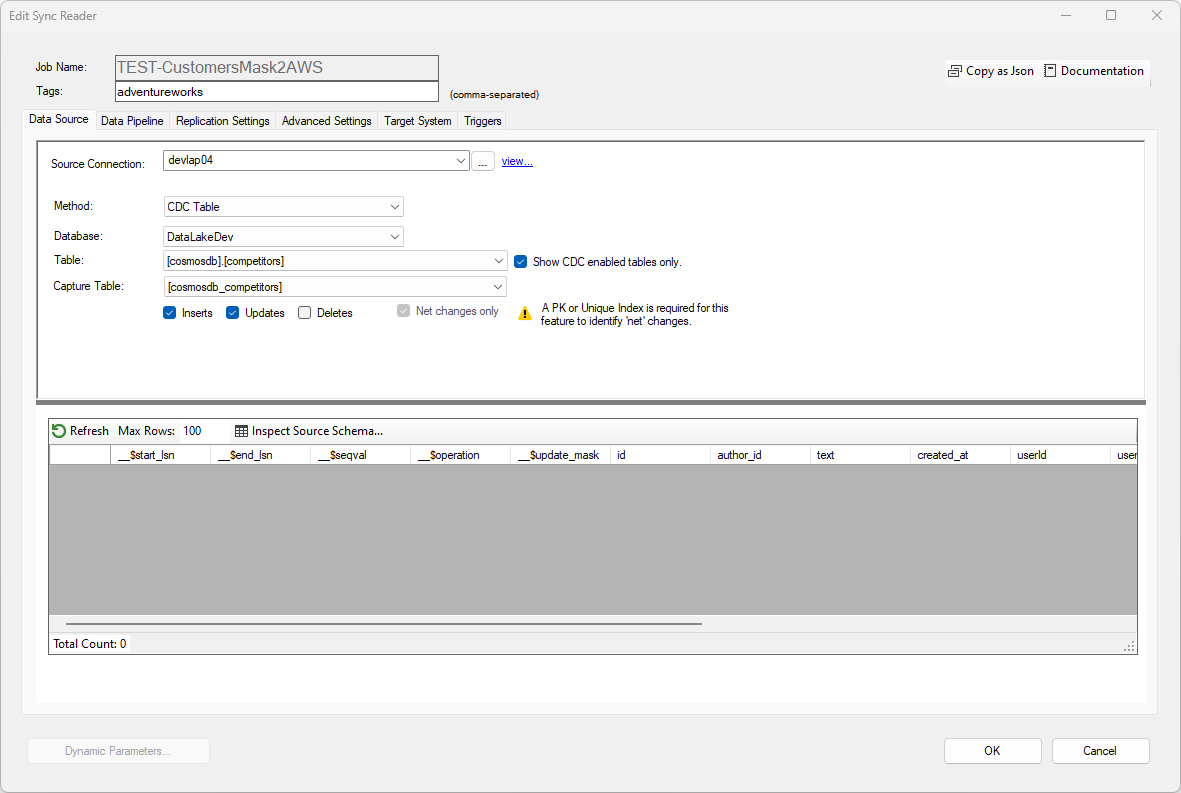Click the ellipsis browse connection button
The image size is (1181, 793).
(483, 161)
